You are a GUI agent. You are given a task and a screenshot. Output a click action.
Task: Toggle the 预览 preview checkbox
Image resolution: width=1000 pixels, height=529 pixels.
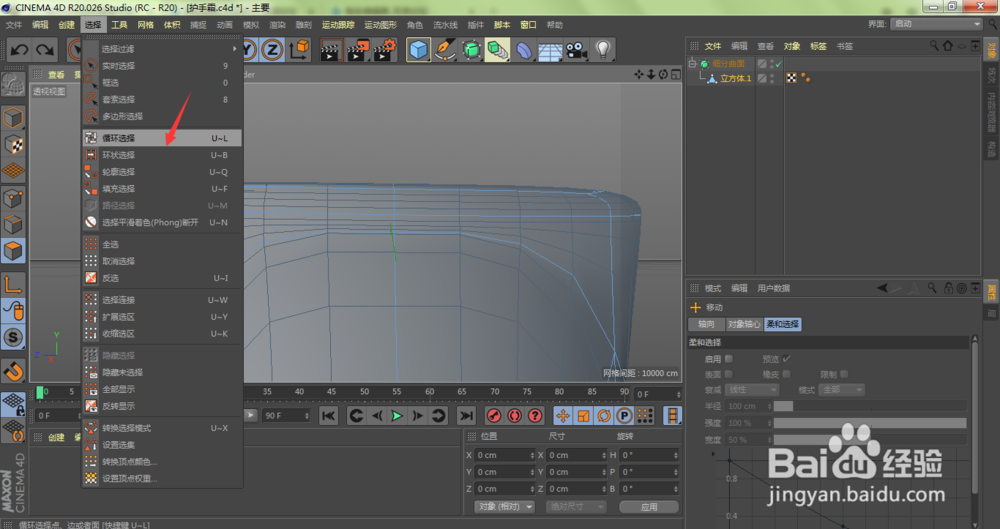point(786,358)
